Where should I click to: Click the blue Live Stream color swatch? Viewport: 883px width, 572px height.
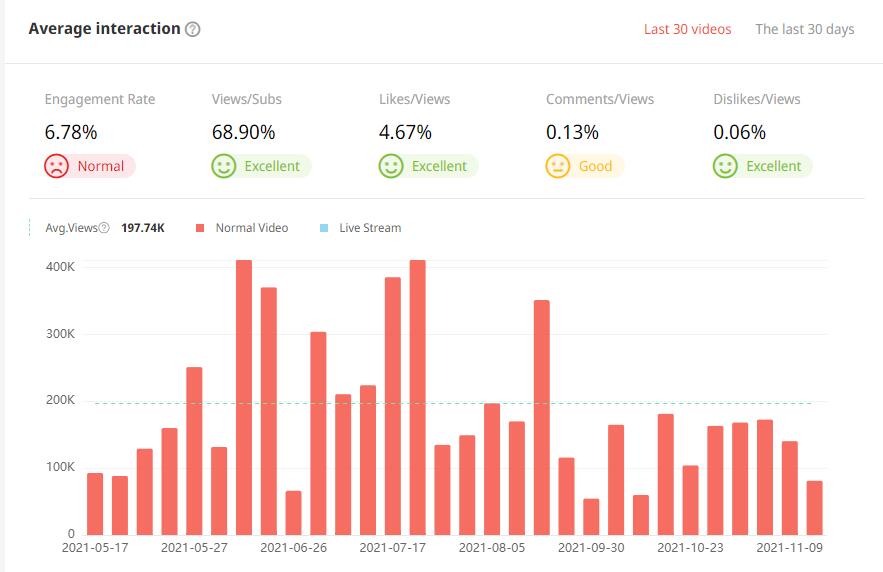point(324,228)
